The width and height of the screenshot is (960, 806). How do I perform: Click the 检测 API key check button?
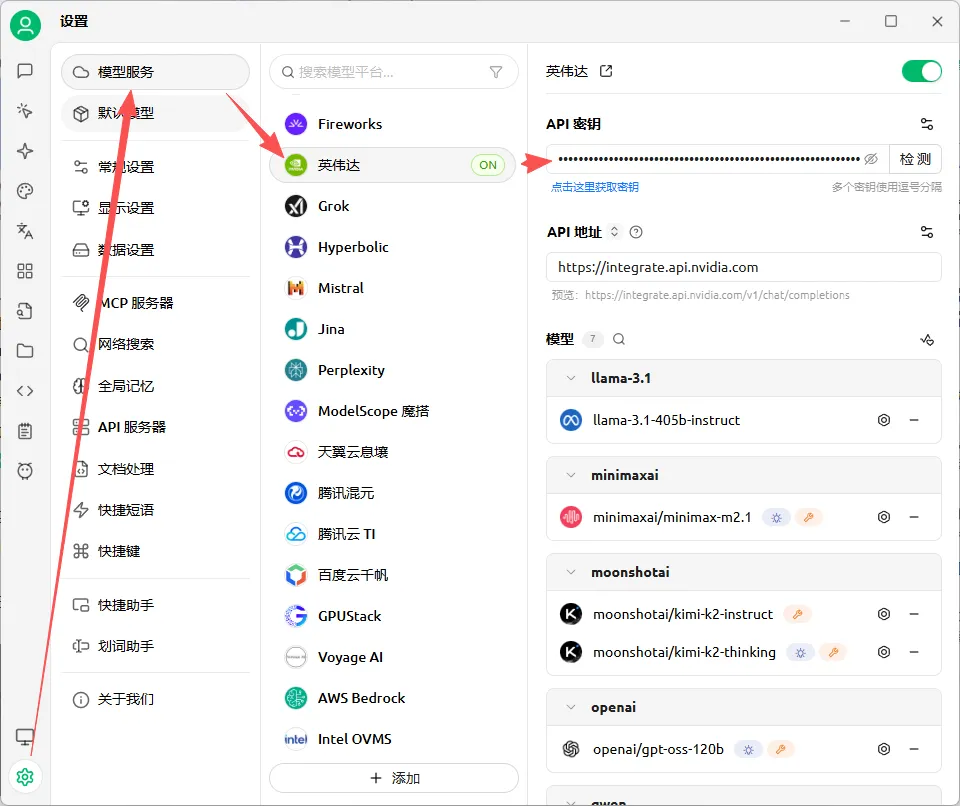point(915,159)
